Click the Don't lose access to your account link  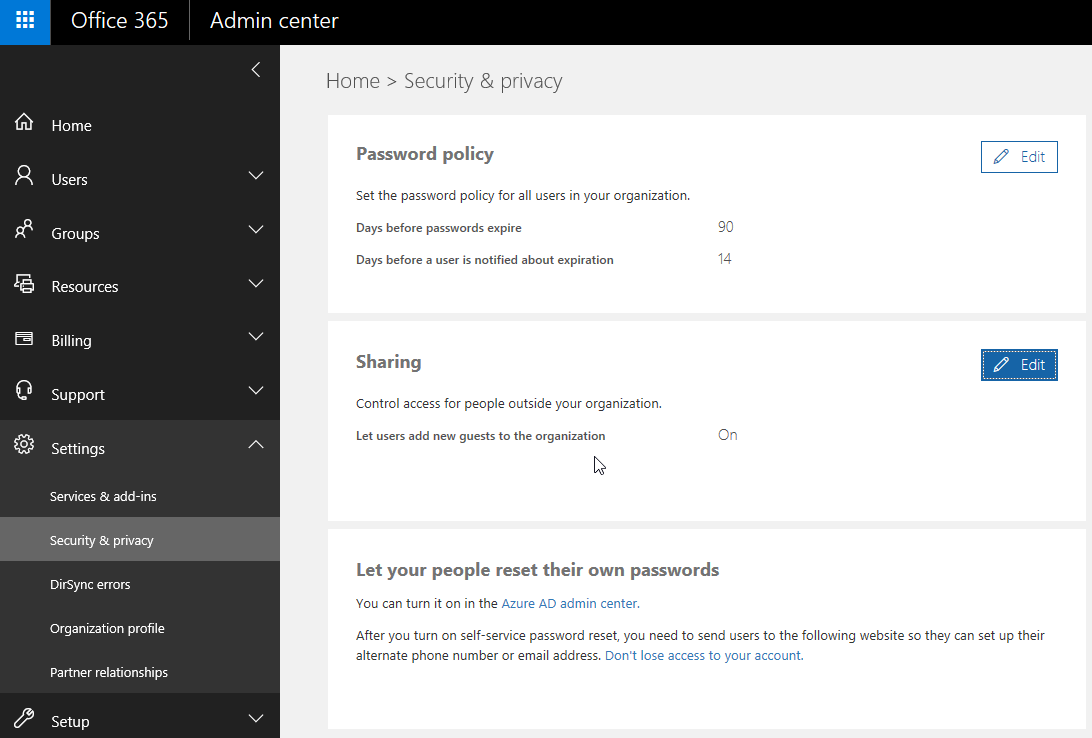[703, 655]
